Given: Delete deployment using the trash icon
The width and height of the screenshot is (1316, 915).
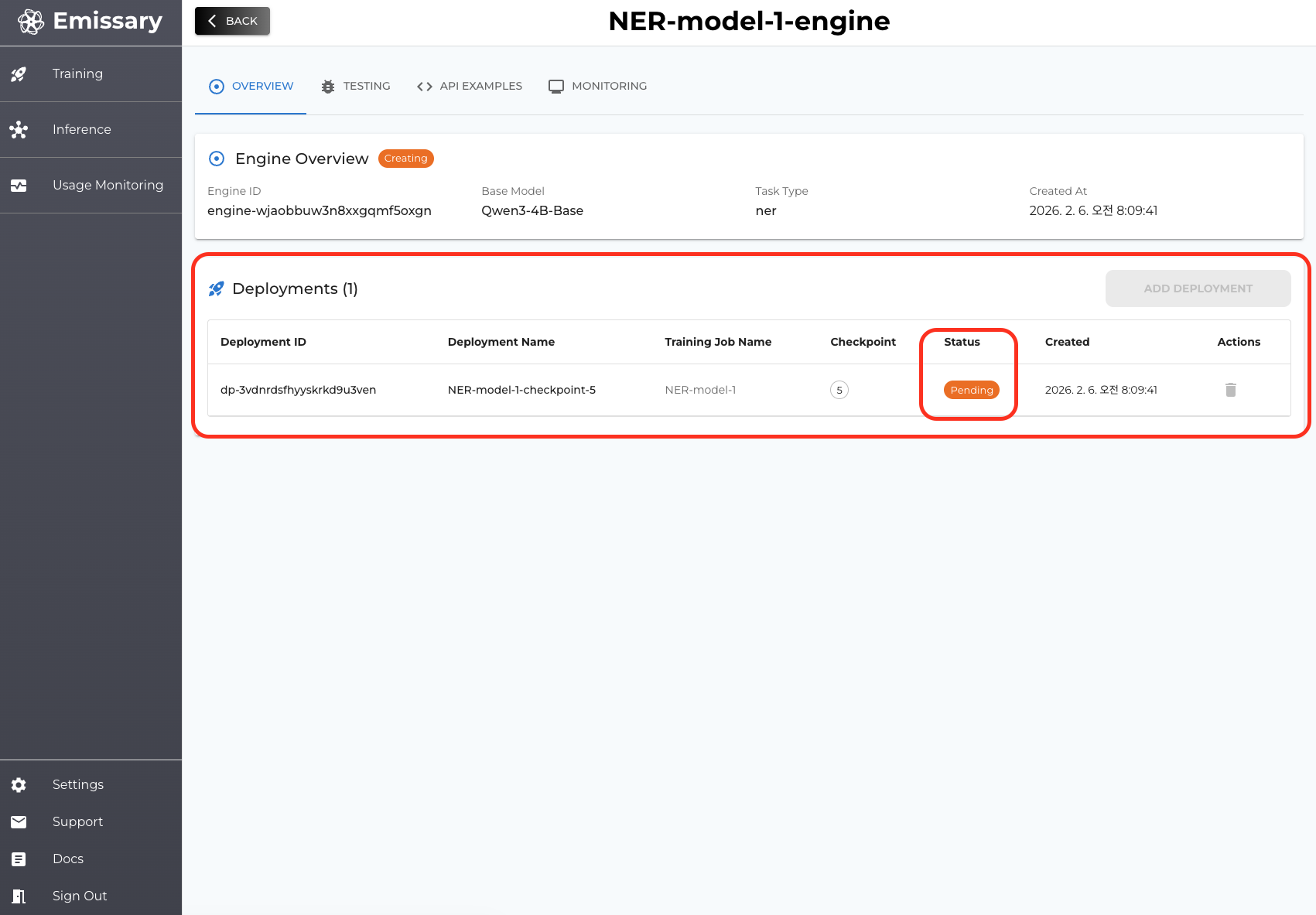Looking at the screenshot, I should pyautogui.click(x=1230, y=390).
